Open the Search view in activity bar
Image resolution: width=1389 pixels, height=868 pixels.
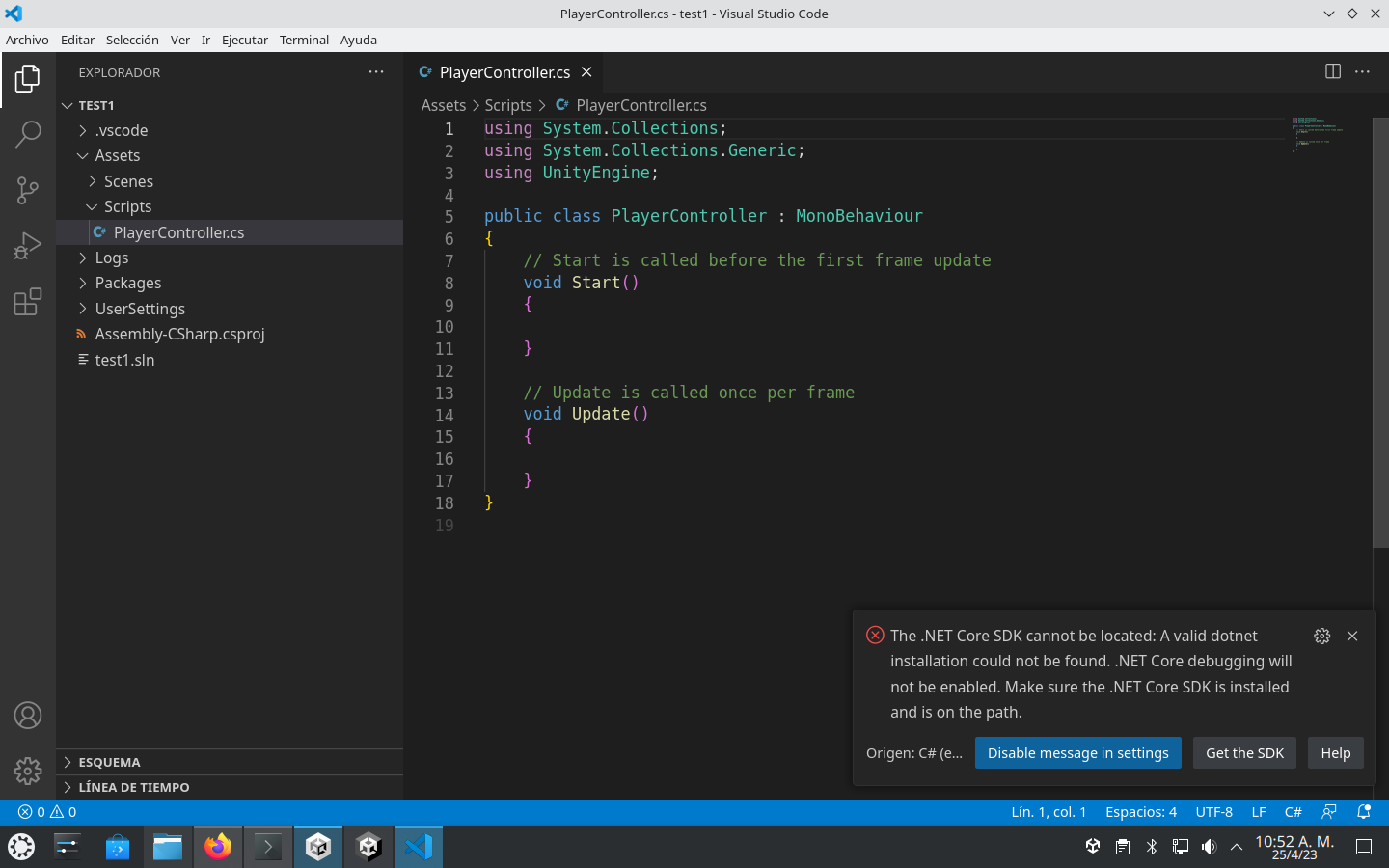click(x=28, y=134)
